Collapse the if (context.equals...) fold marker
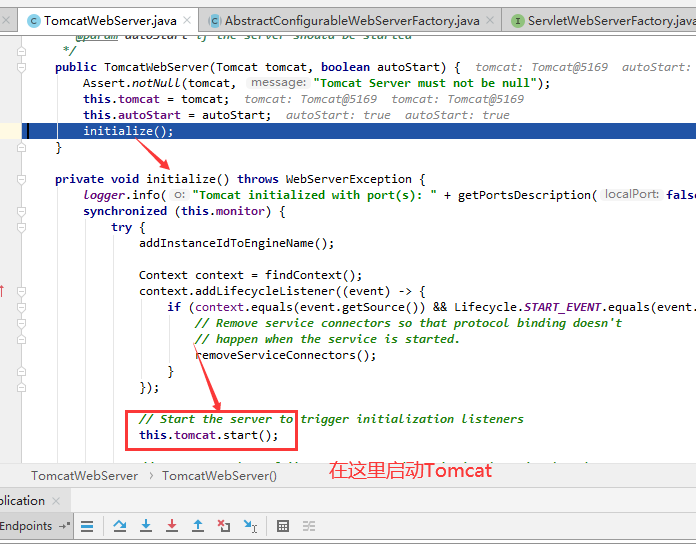Screen dimensions: 696x544 click(x=21, y=307)
